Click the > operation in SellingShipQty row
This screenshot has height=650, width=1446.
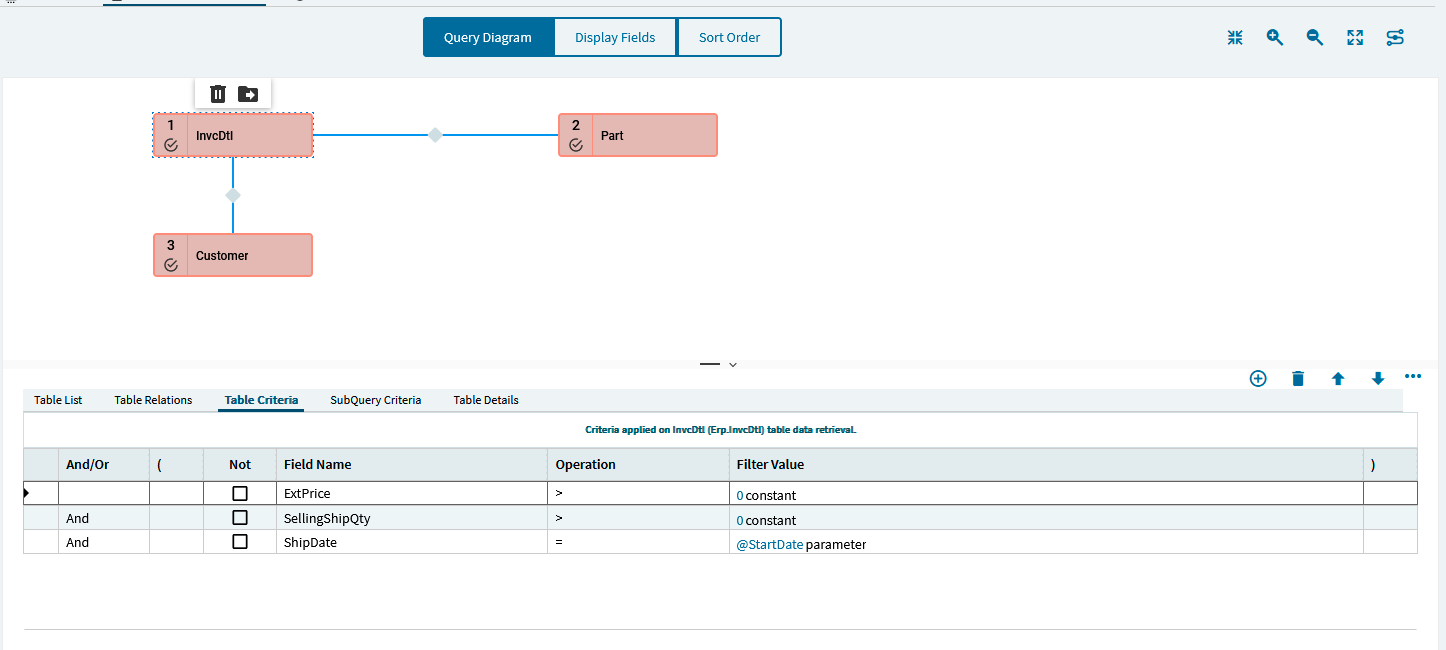point(639,518)
